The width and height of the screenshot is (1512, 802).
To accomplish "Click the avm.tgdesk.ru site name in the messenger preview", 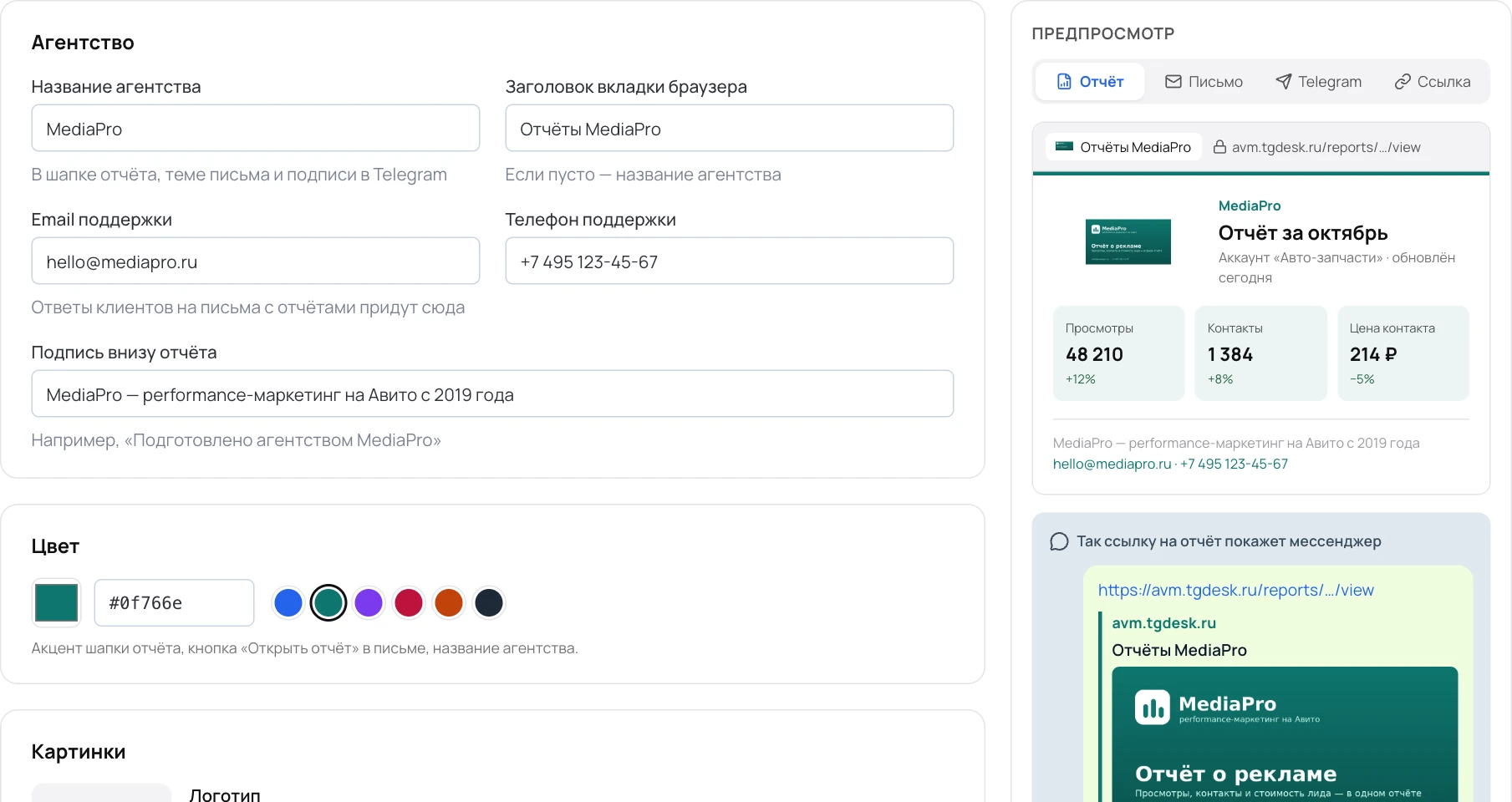I will pyautogui.click(x=1163, y=623).
